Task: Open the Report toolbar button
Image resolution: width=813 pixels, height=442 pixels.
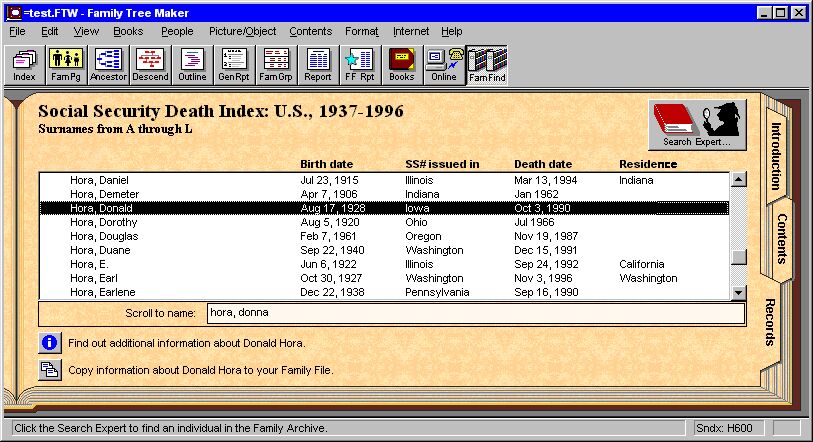Action: (318, 65)
